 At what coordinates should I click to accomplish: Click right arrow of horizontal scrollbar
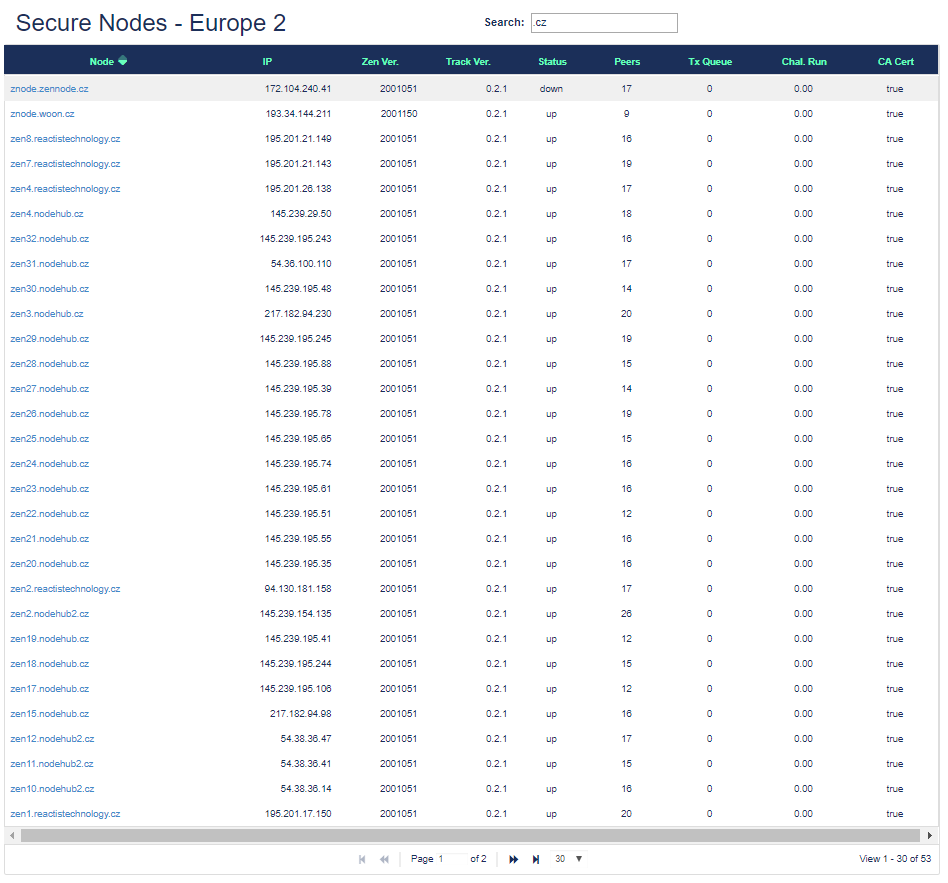tap(930, 835)
